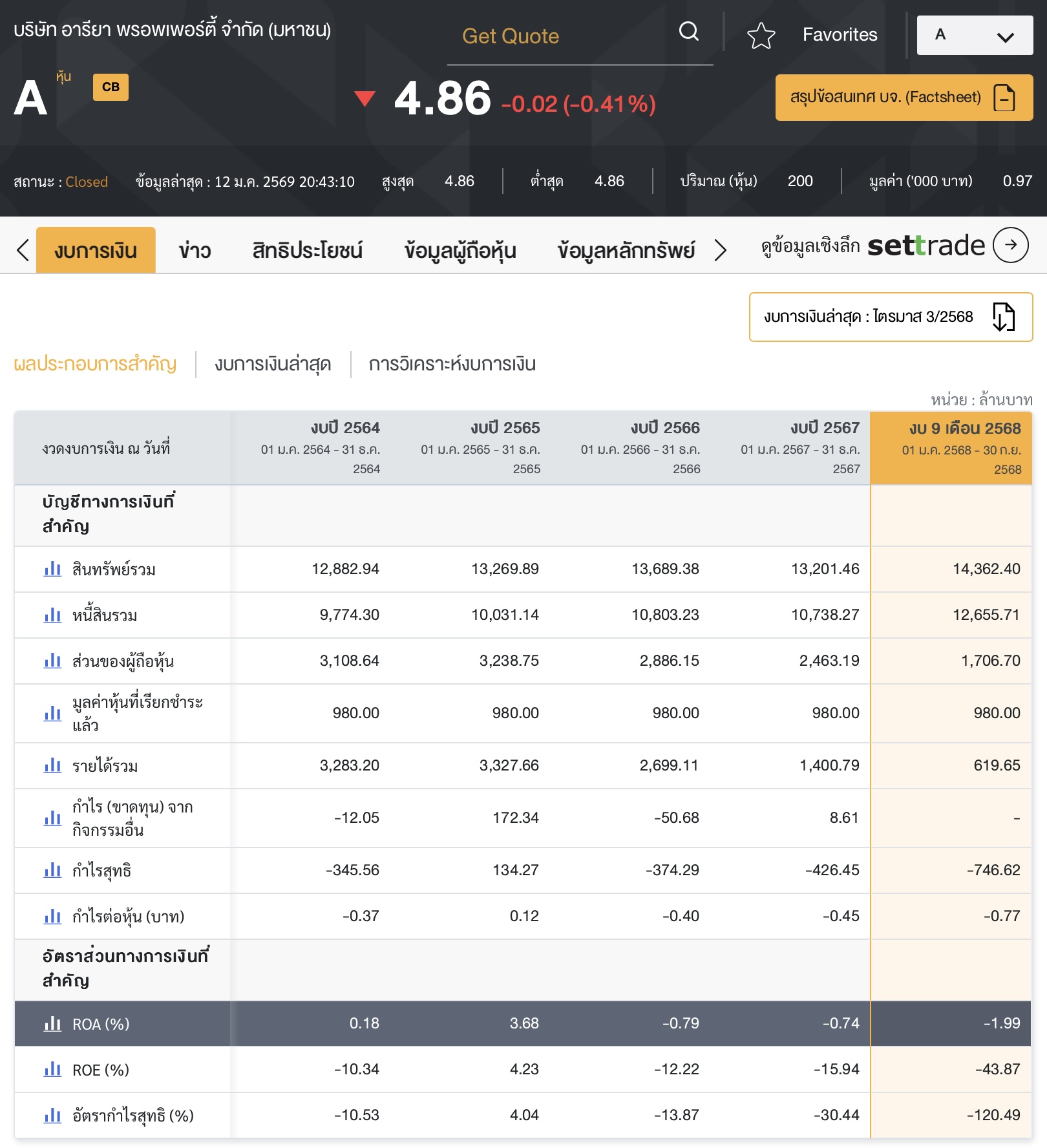Open the symbol A dropdown
This screenshot has height=1148, width=1047.
(x=975, y=35)
